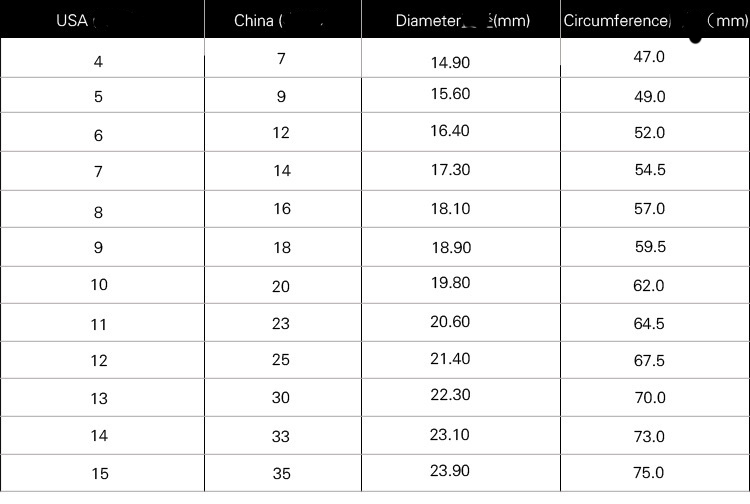Click the 75.0 circumference value
This screenshot has height=504, width=750.
click(649, 472)
